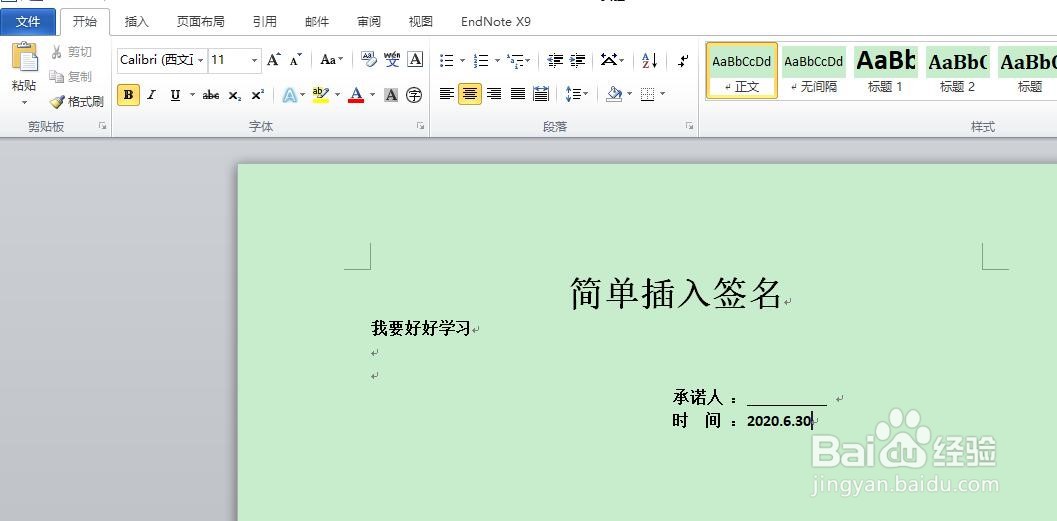Open the Phonetic Guide (wén) tool

[x=392, y=60]
